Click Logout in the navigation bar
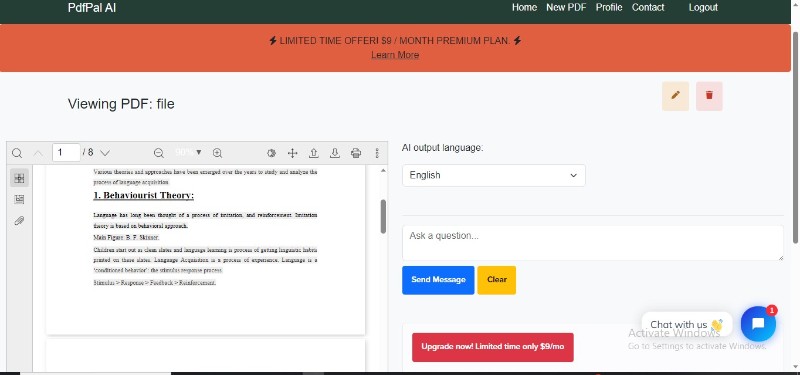The width and height of the screenshot is (800, 375). pos(703,8)
